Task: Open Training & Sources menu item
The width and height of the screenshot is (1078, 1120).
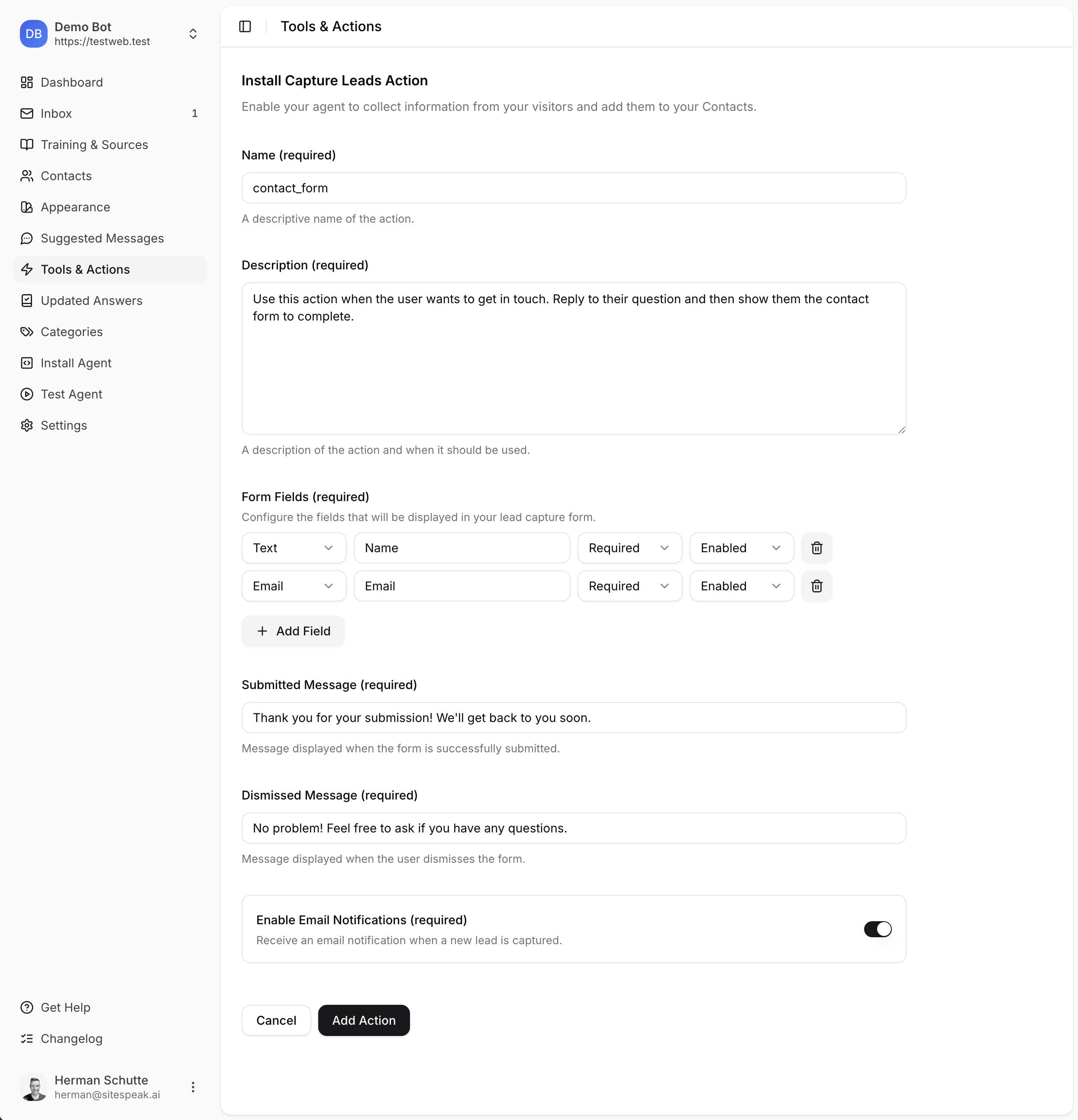Action: click(x=94, y=145)
